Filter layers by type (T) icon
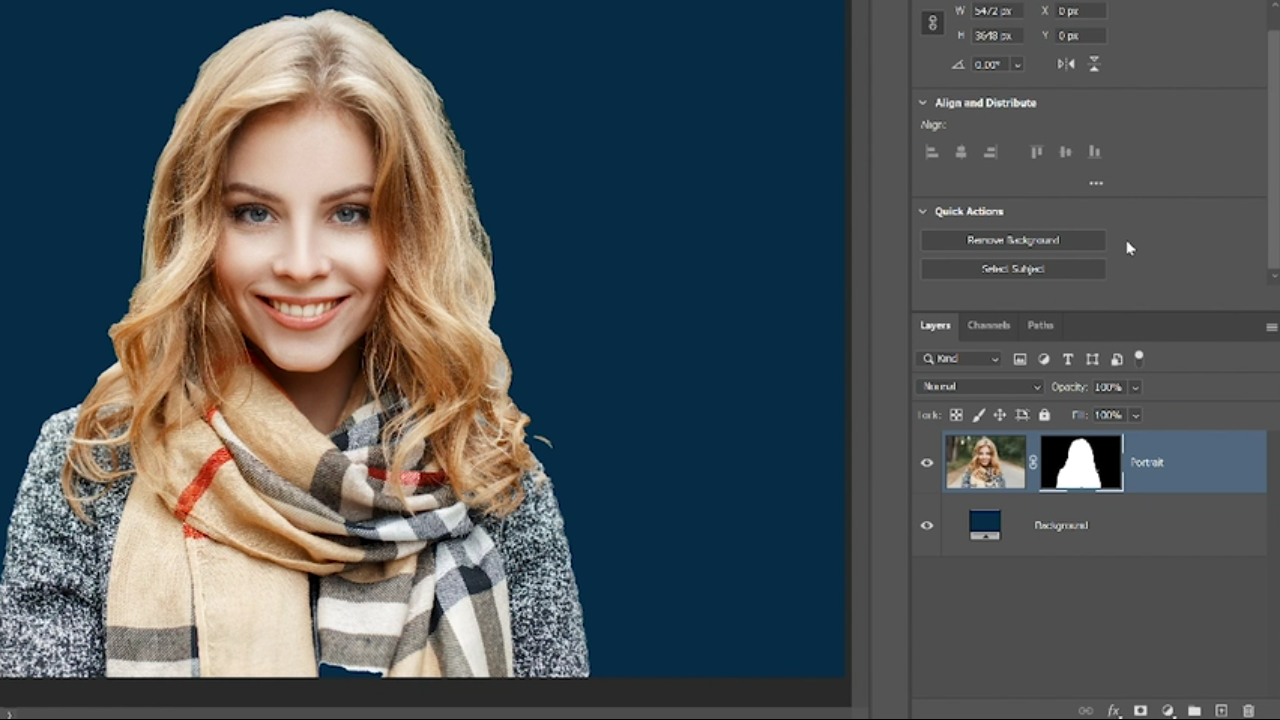 (1068, 359)
